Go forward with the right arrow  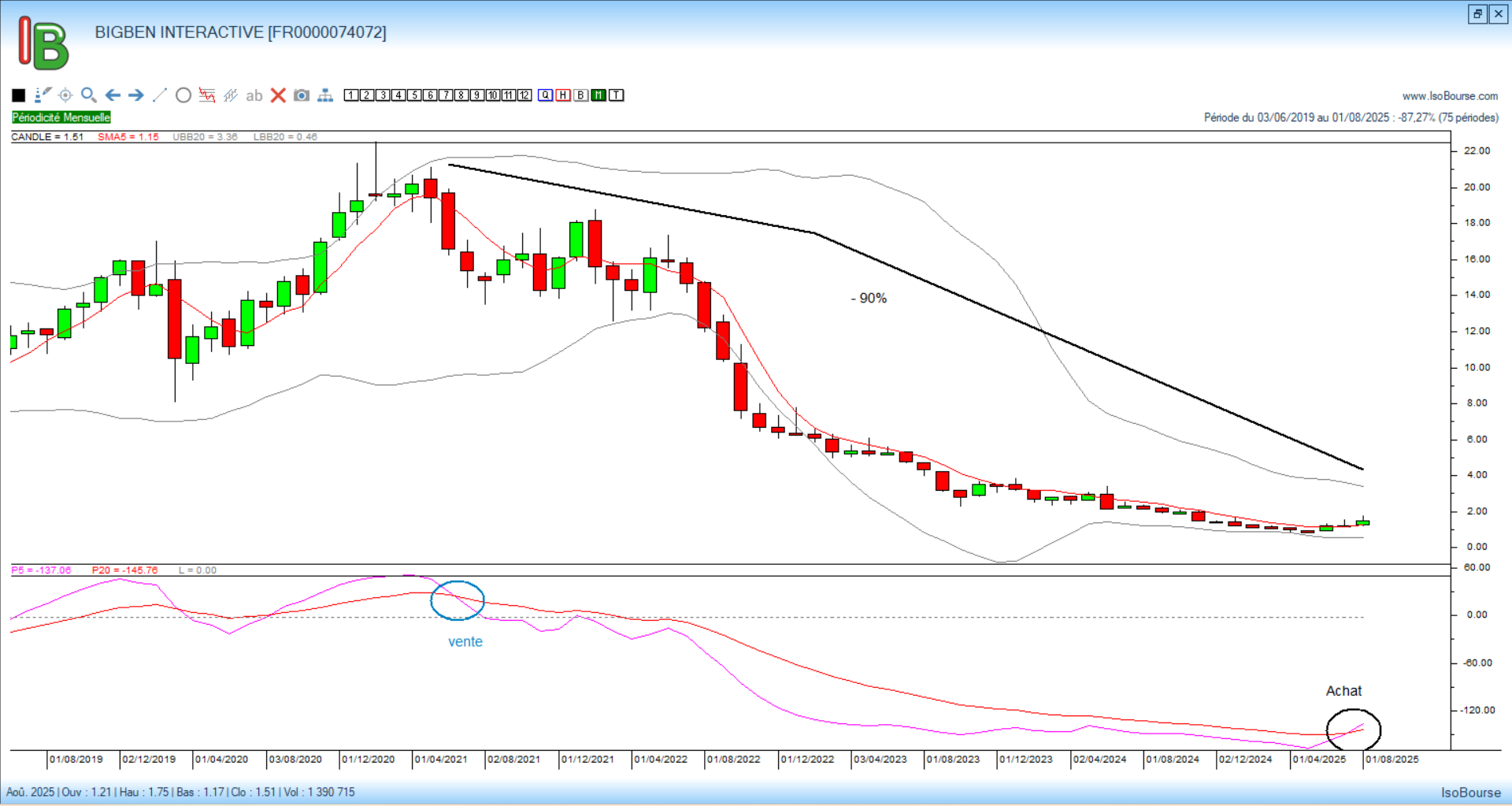[136, 95]
